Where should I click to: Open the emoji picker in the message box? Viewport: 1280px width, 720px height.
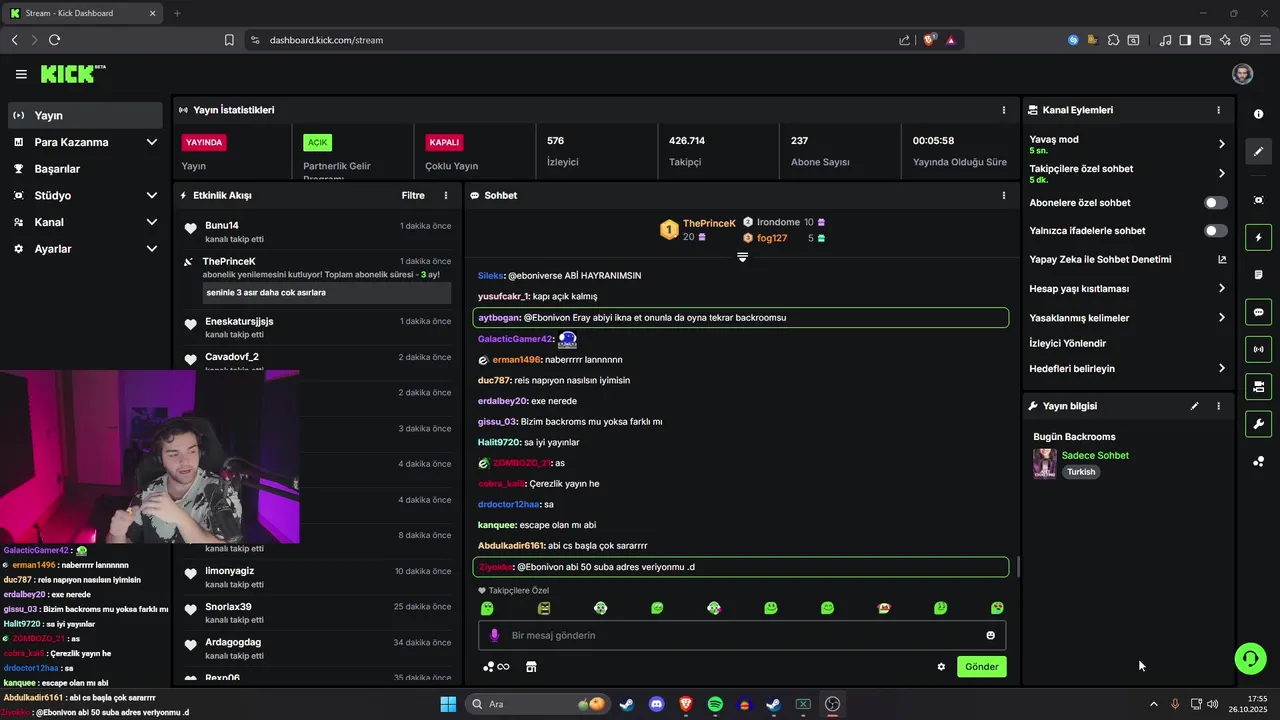[x=990, y=635]
